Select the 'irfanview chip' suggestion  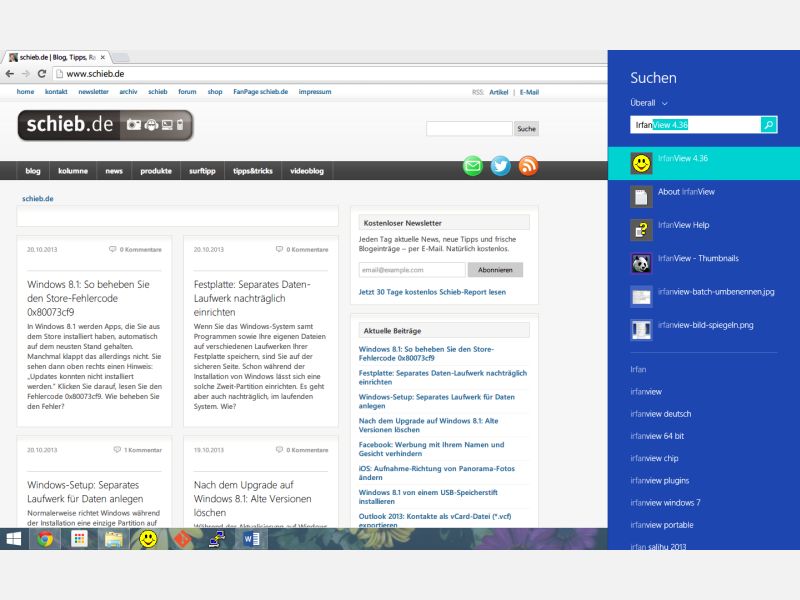(654, 458)
